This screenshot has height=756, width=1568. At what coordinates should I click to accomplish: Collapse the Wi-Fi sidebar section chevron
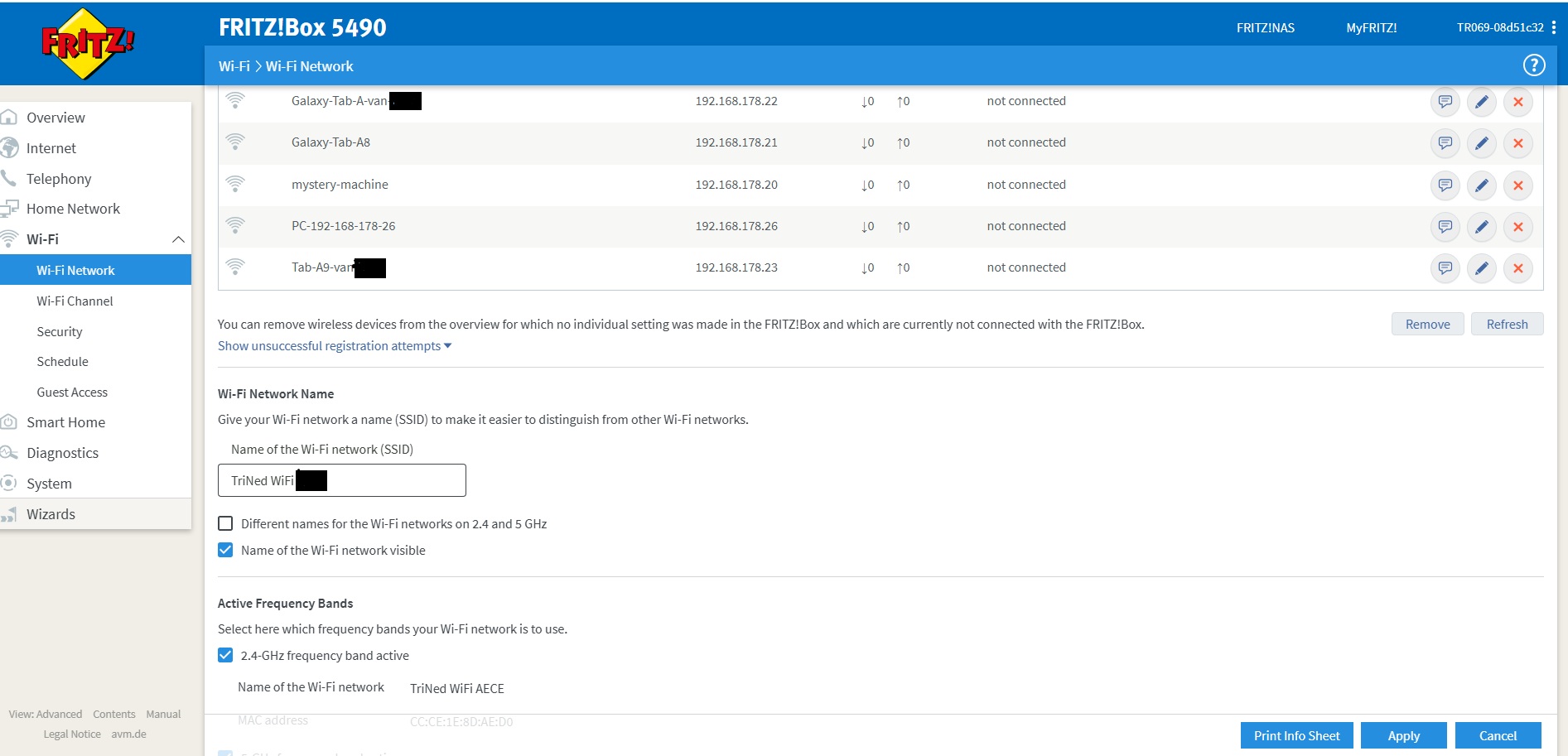pos(178,239)
